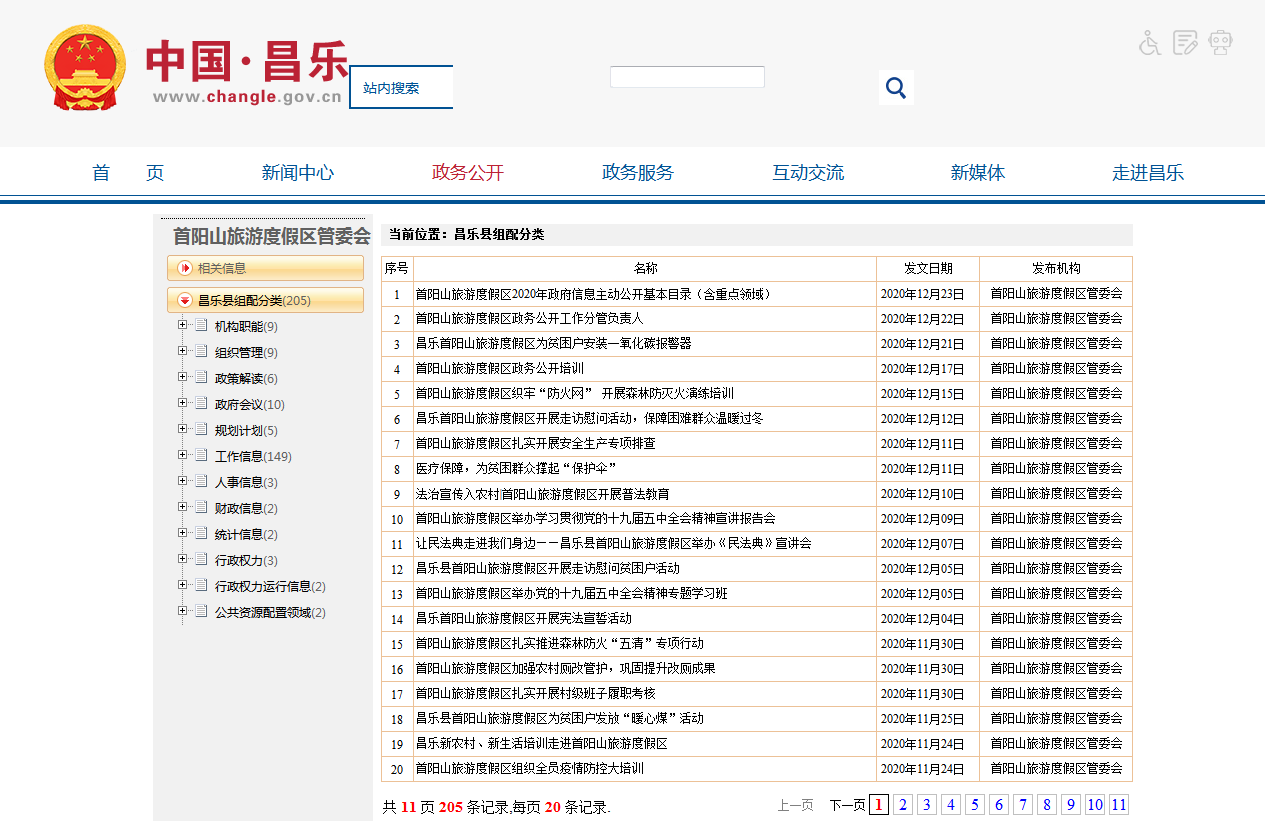1265x821 pixels.
Task: Jump to page 11 in pagination
Action: coord(1118,806)
